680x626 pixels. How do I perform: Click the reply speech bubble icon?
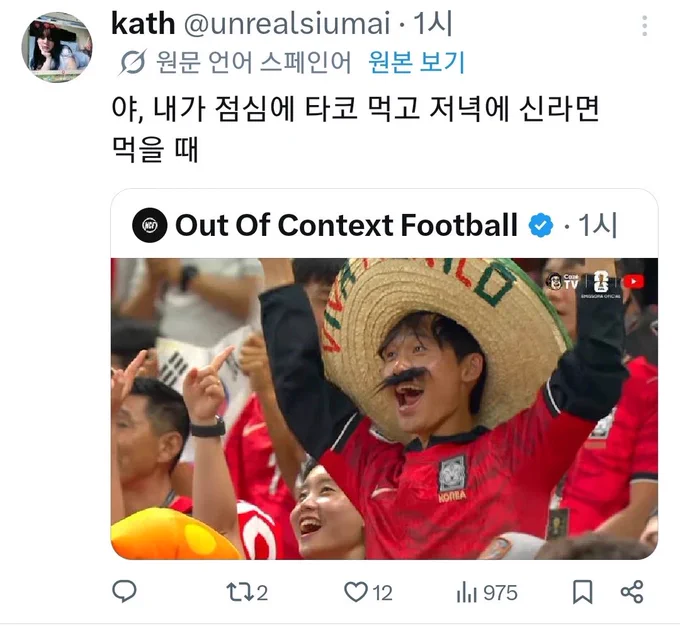pyautogui.click(x=124, y=592)
